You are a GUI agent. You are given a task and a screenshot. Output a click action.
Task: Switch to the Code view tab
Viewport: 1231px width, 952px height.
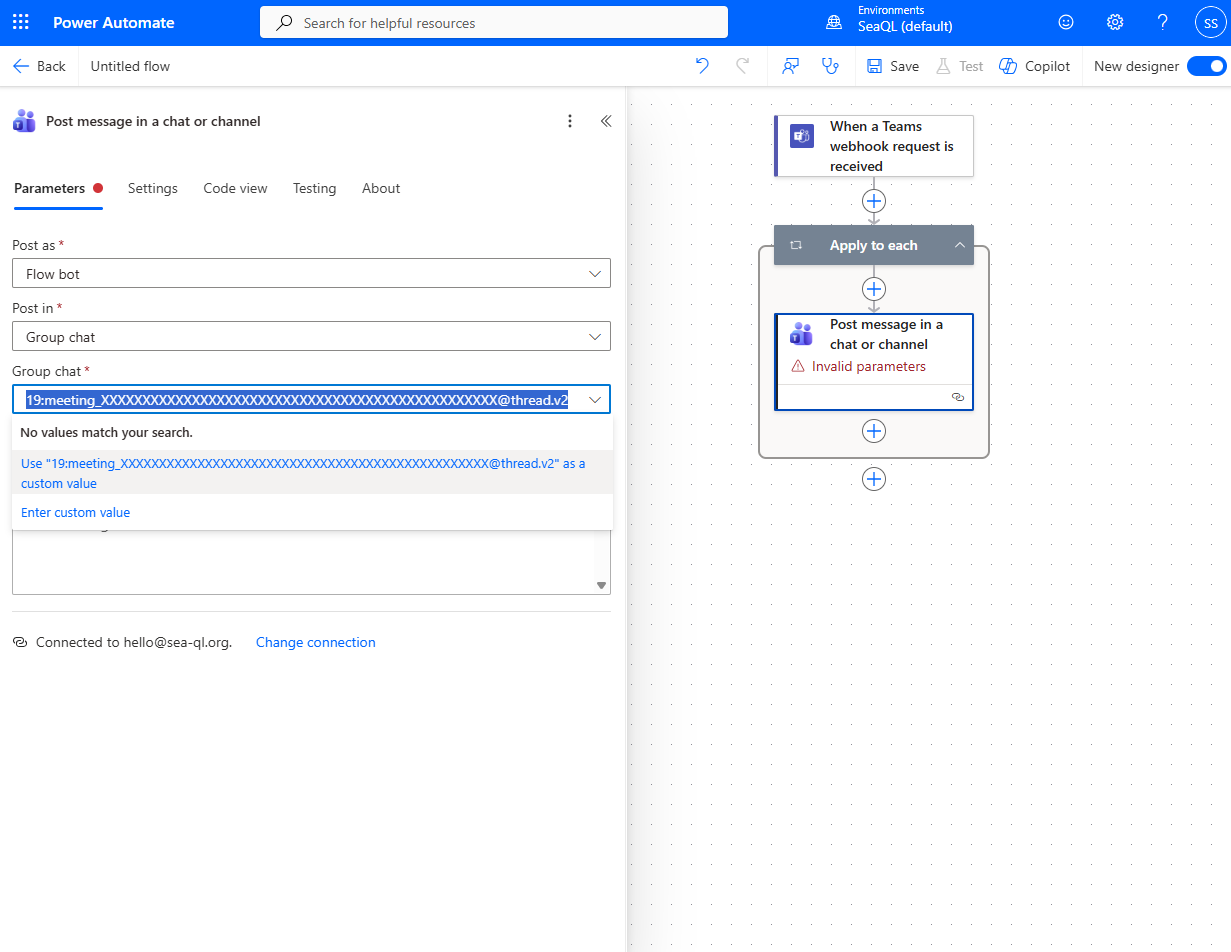pos(235,188)
